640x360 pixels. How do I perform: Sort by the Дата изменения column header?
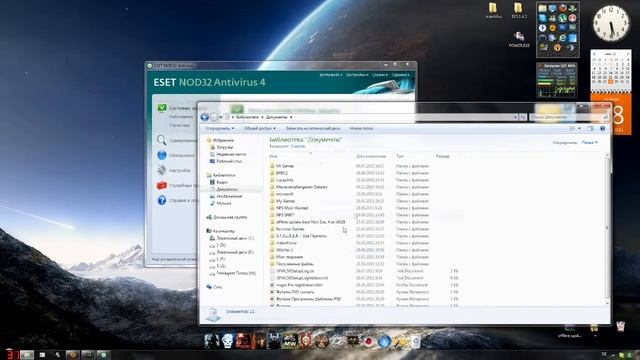pos(371,156)
